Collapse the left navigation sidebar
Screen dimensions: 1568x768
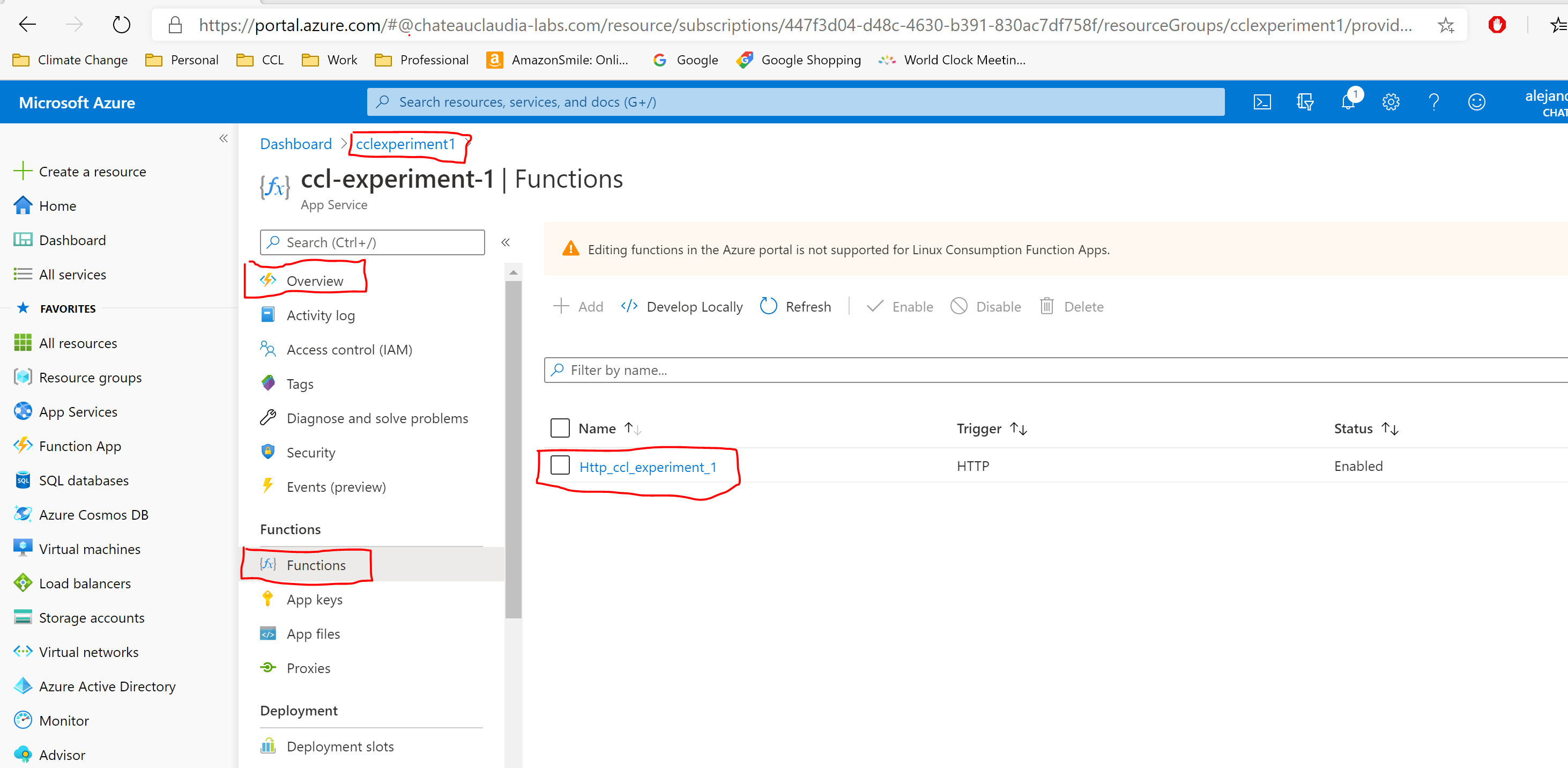click(223, 138)
